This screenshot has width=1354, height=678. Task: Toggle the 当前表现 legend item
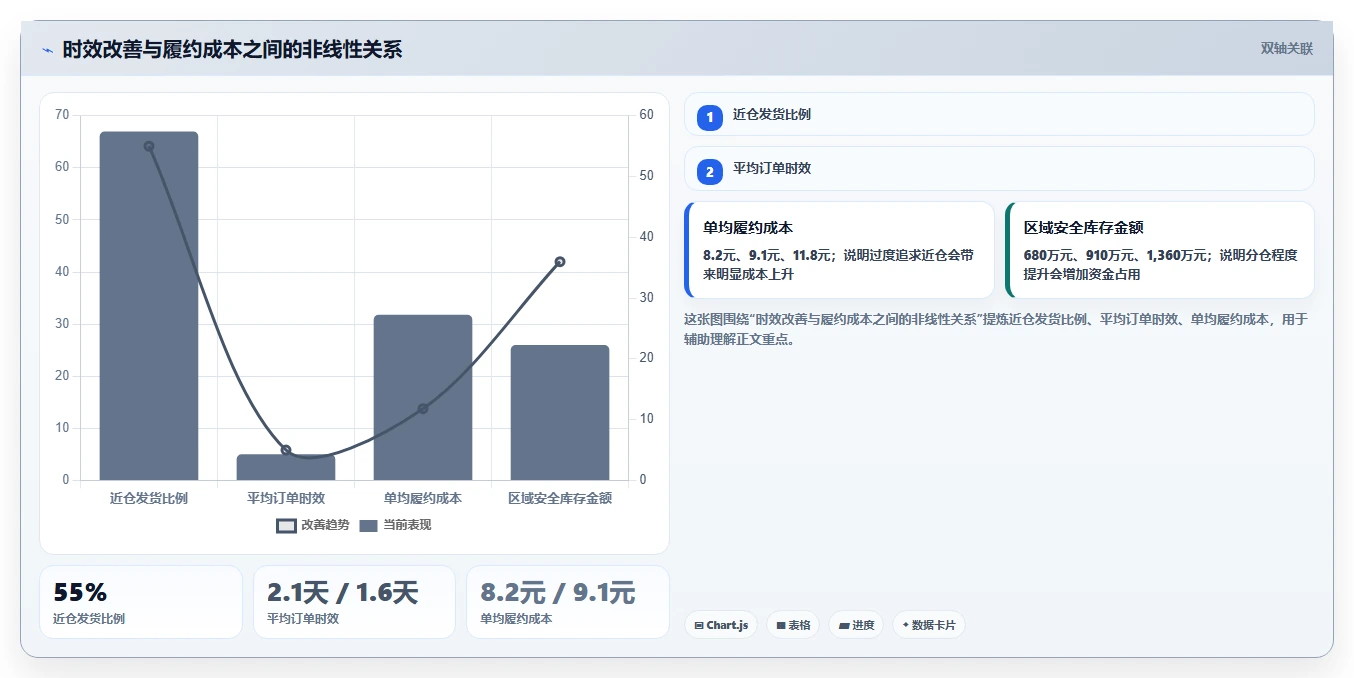(395, 525)
